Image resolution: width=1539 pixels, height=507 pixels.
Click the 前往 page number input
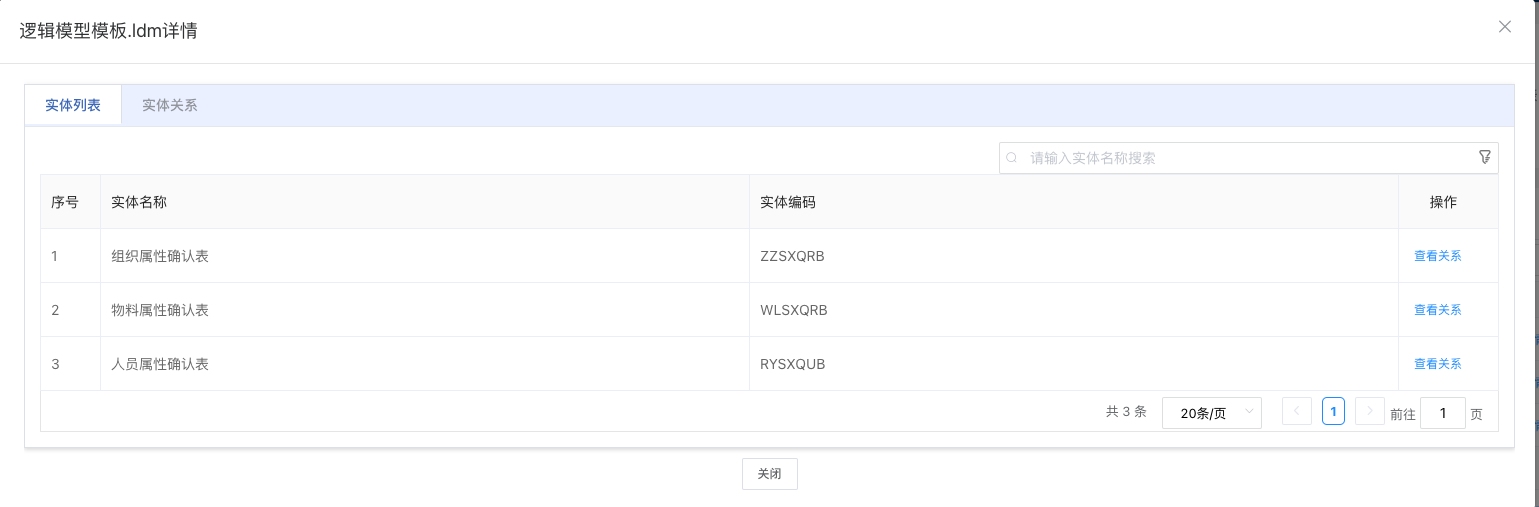click(1442, 413)
